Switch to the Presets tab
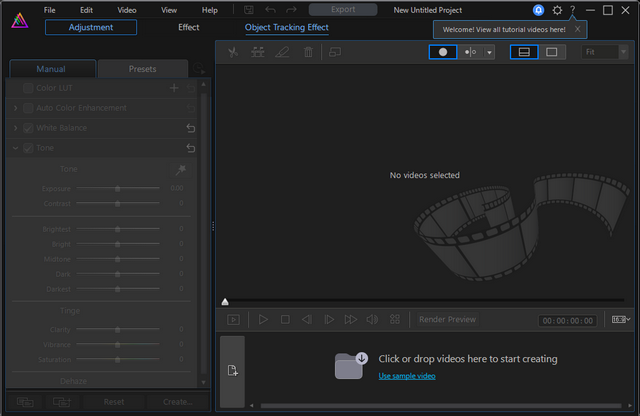640x416 pixels. pyautogui.click(x=142, y=69)
